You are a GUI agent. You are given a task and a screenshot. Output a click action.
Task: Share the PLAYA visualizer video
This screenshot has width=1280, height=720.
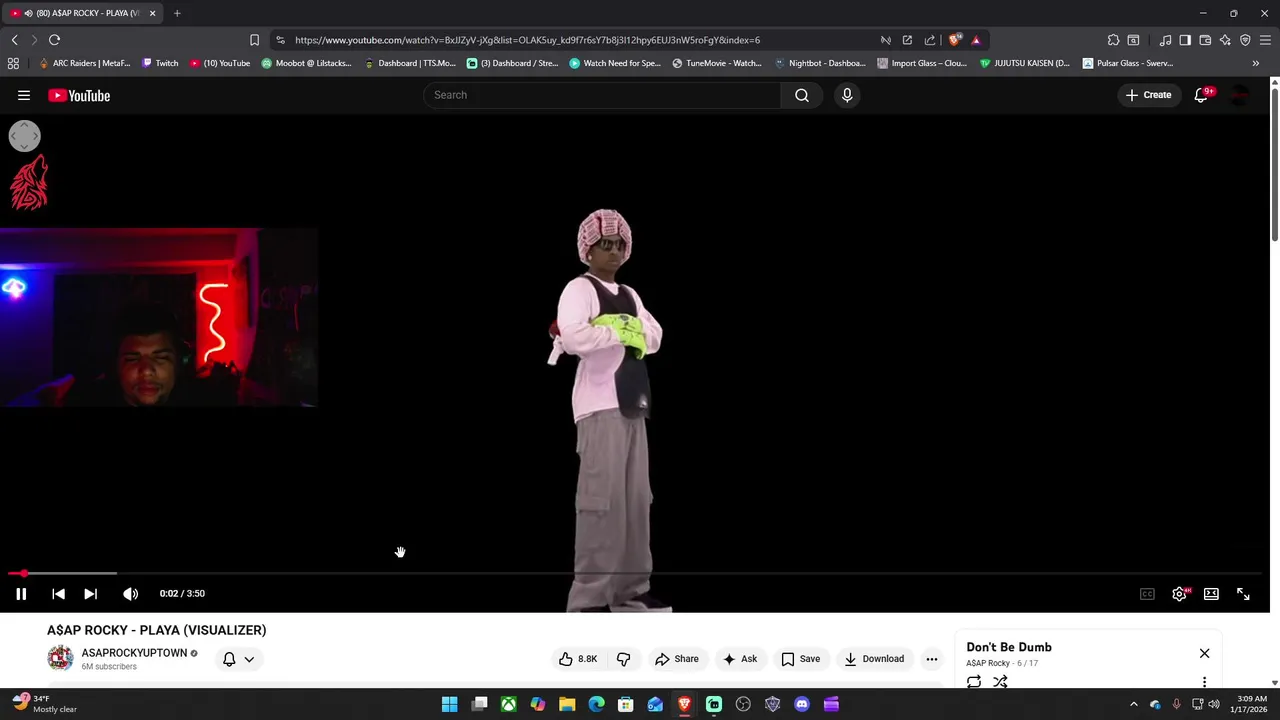coord(677,659)
